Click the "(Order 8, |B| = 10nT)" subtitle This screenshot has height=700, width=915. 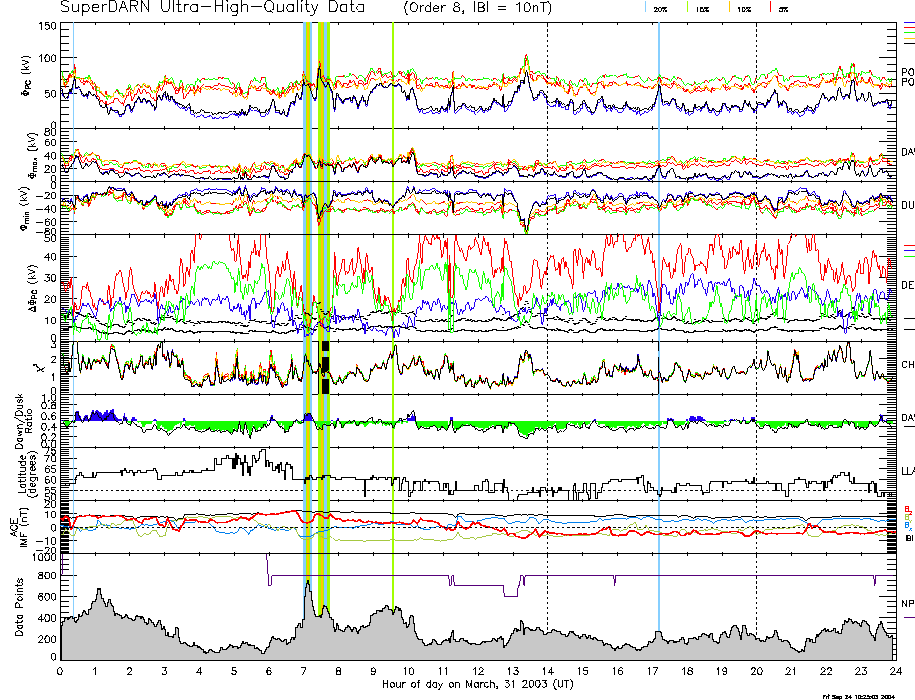[x=477, y=8]
